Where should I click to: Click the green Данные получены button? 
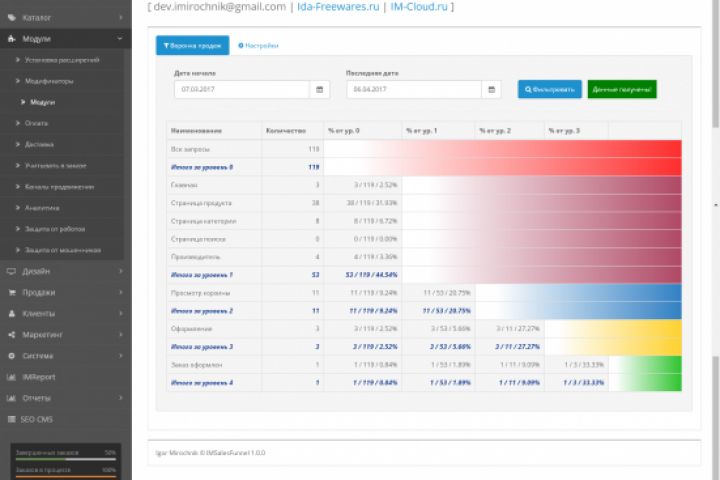[622, 89]
